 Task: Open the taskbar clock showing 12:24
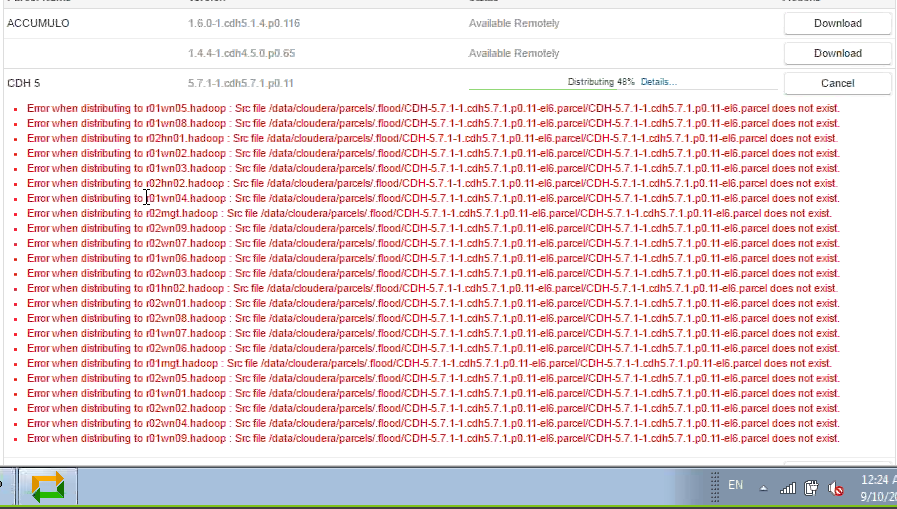[878, 487]
